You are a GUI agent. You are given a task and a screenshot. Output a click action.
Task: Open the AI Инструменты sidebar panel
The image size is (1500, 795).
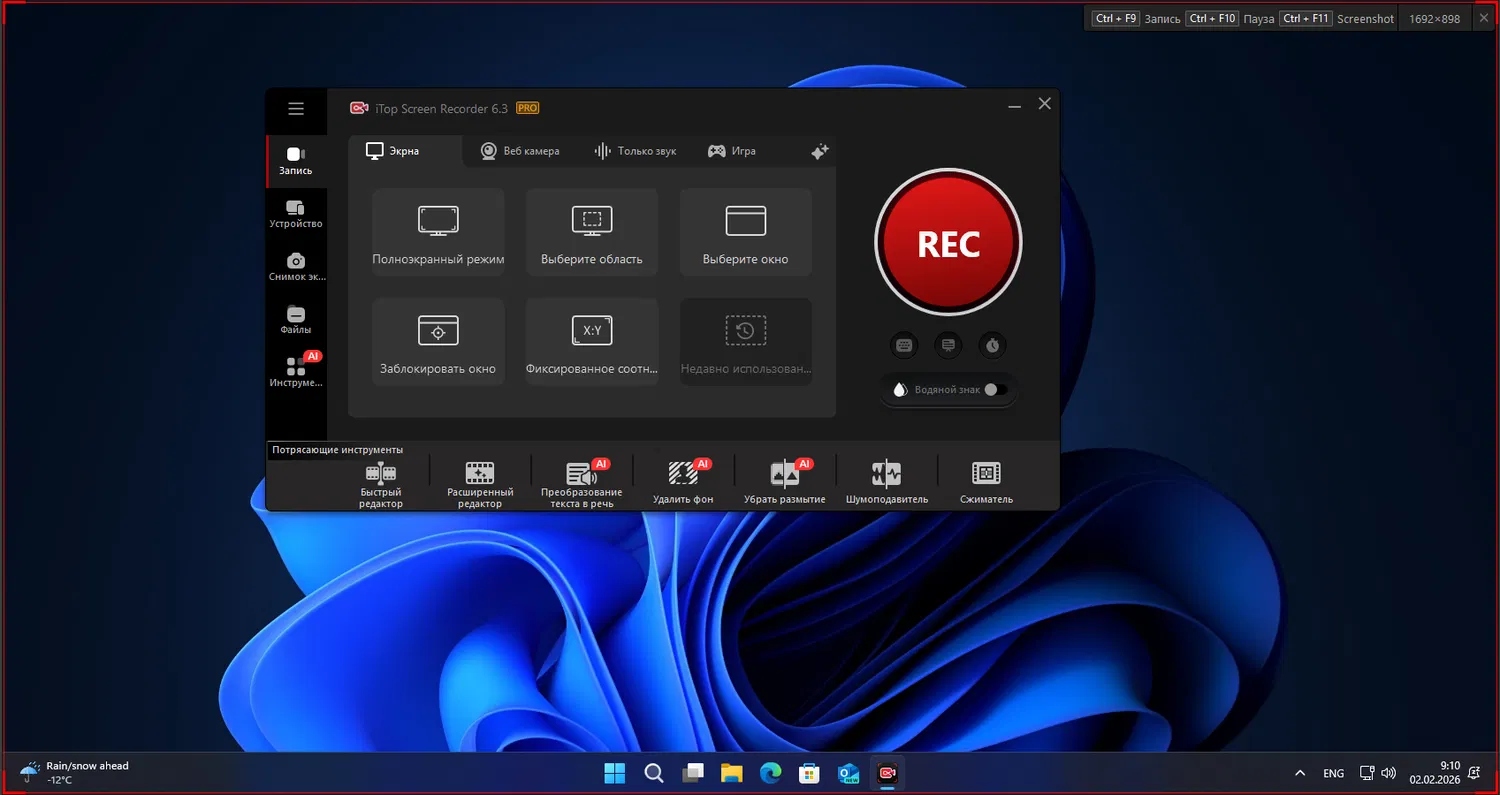[x=296, y=372]
